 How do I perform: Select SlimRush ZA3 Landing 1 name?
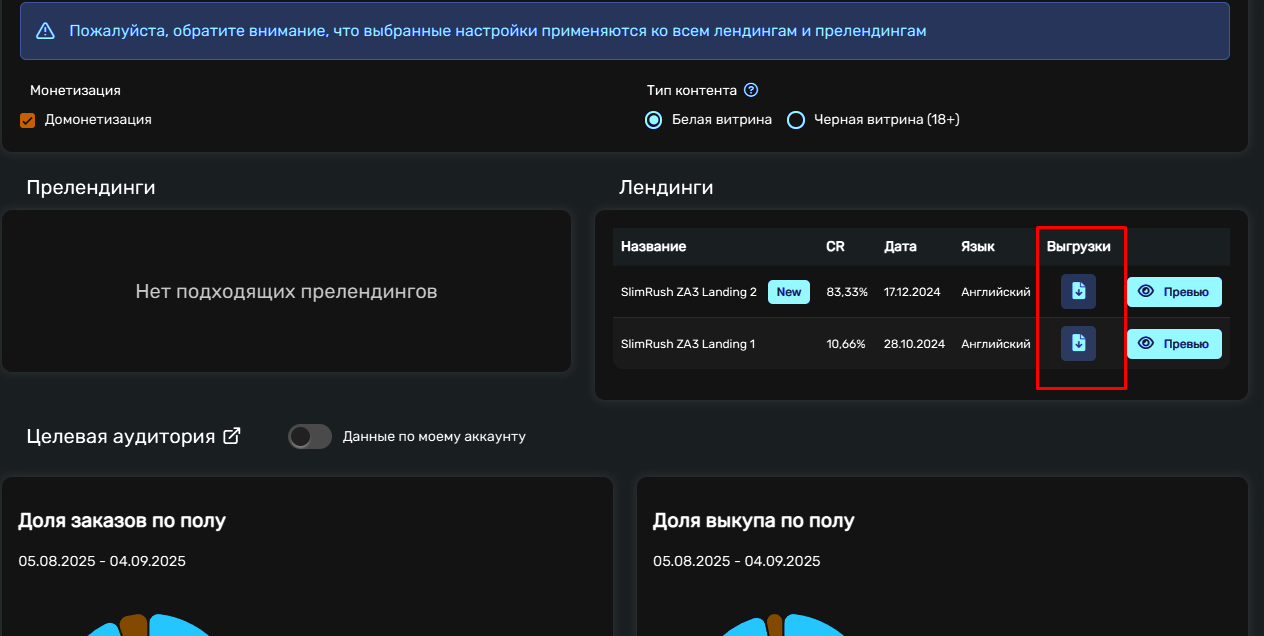pos(687,344)
